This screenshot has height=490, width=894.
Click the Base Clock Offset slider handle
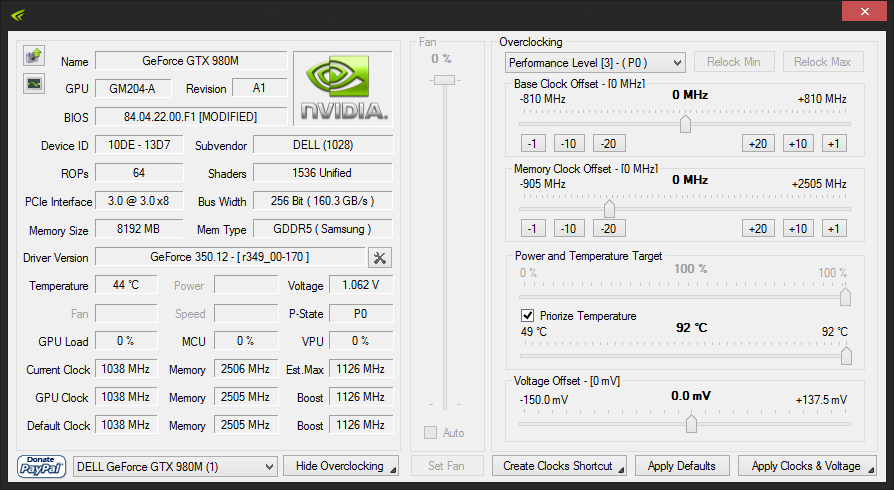[x=685, y=123]
